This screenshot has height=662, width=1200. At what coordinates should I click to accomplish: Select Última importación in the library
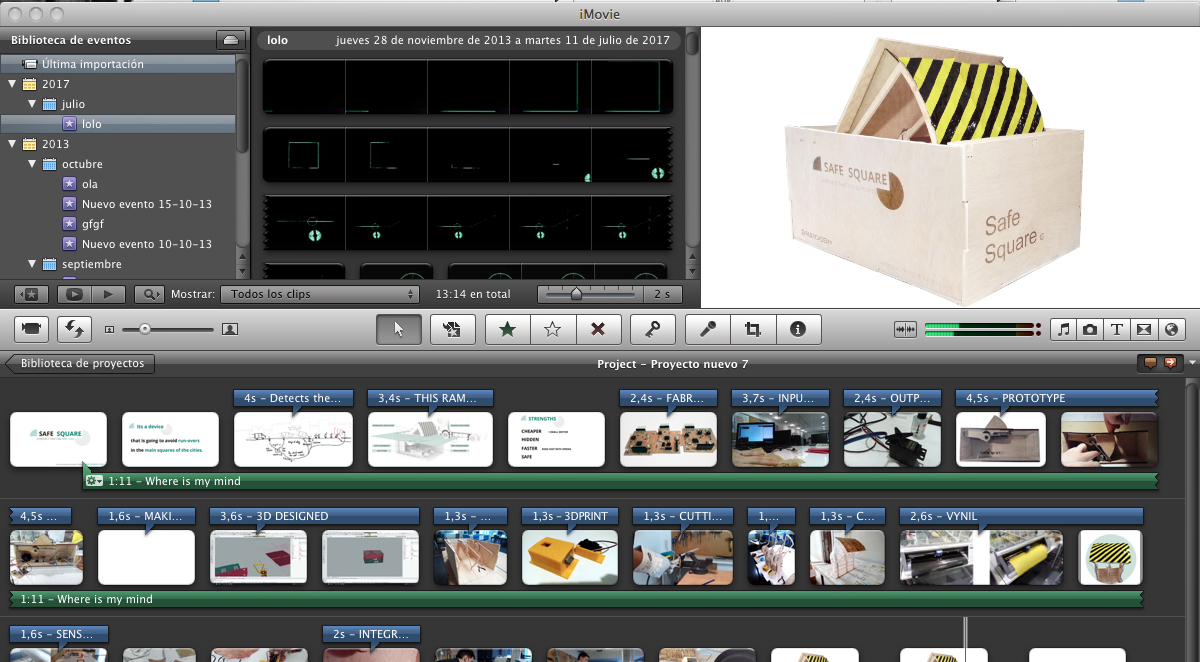click(118, 64)
